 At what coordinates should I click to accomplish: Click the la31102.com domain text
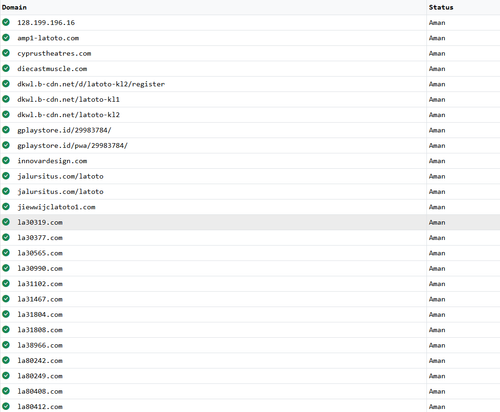click(x=40, y=284)
